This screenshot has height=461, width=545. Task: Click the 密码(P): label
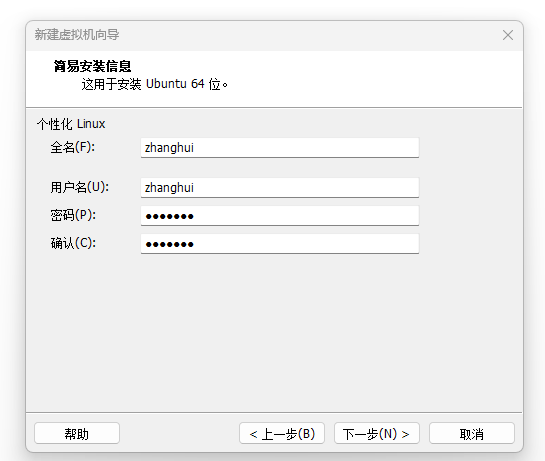pyautogui.click(x=73, y=215)
